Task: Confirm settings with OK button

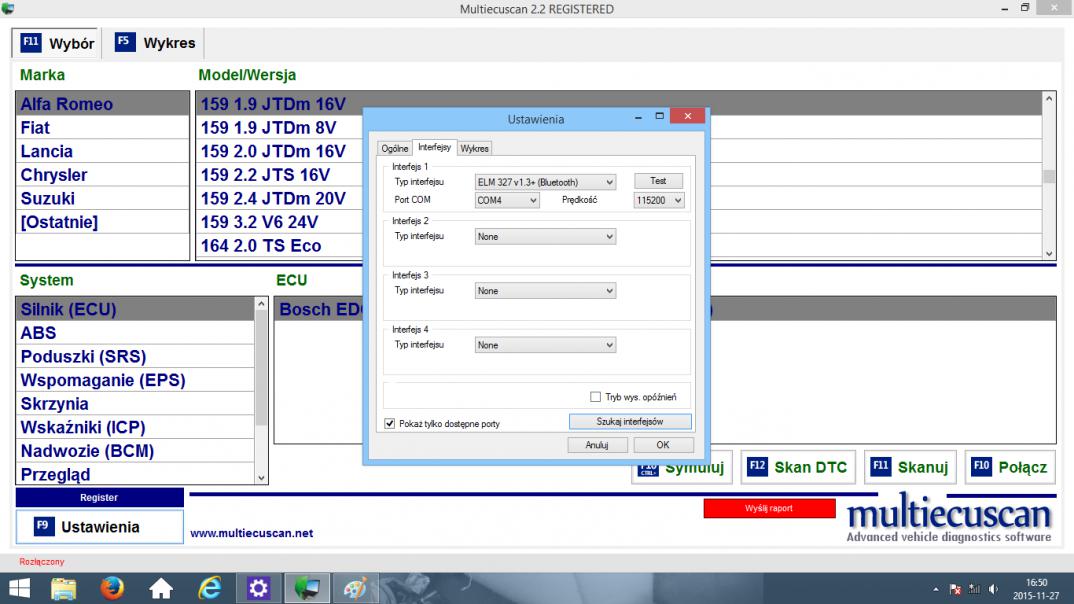Action: [663, 445]
